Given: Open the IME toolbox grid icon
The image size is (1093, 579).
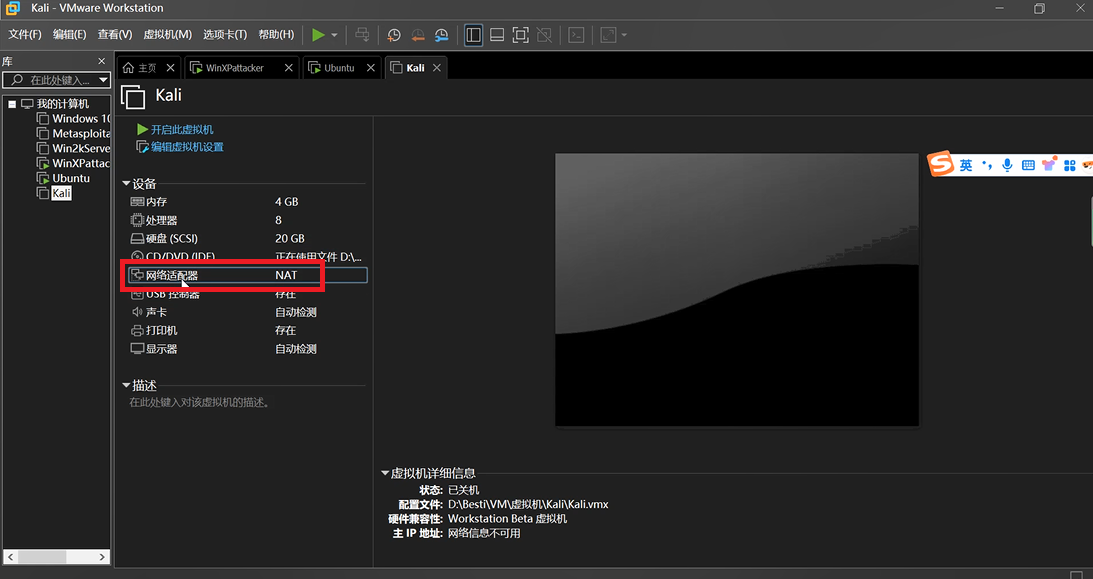Looking at the screenshot, I should pos(1070,165).
